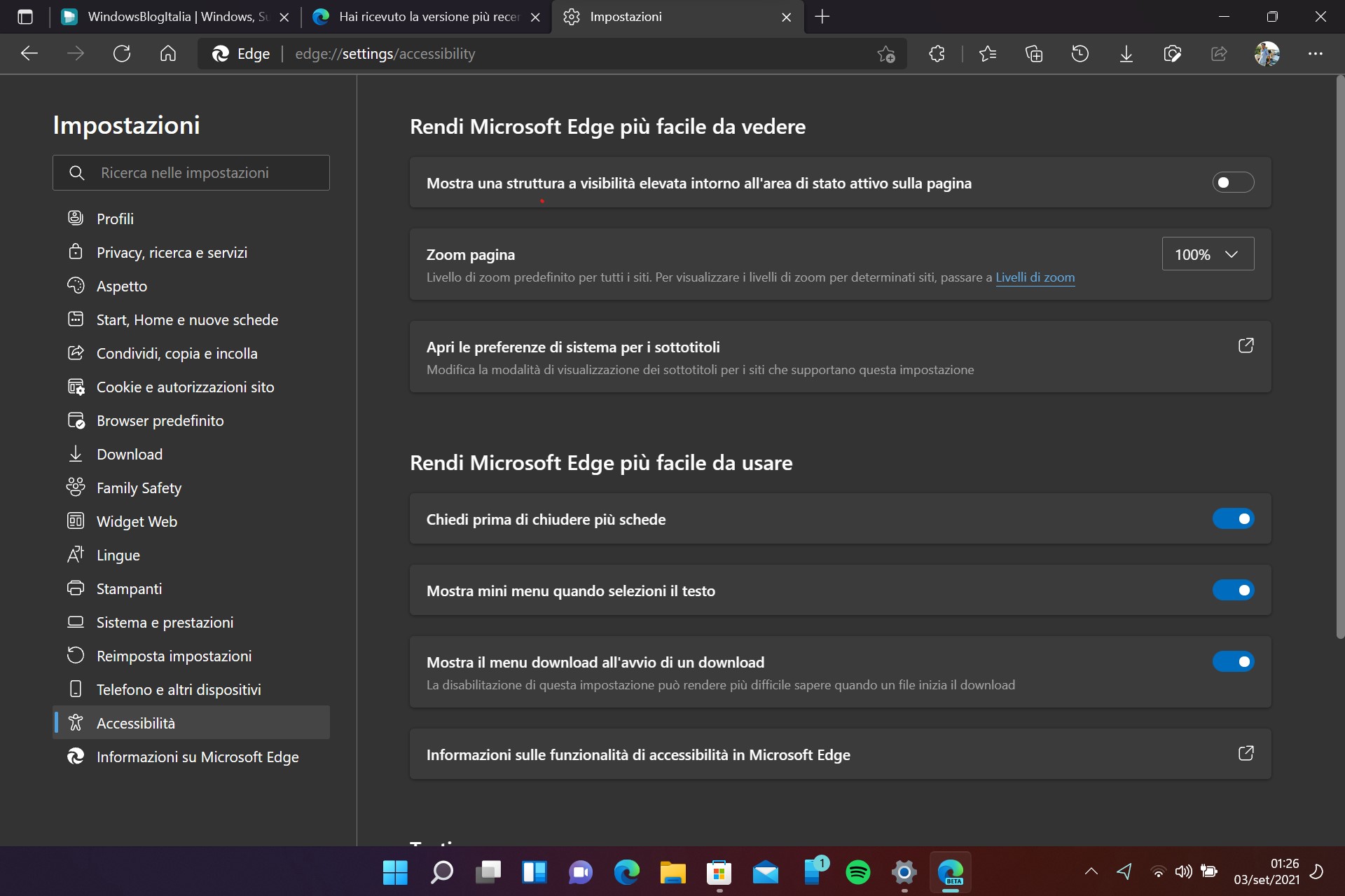Open the Extensions puzzle icon
Screen dimensions: 1345x896
[x=937, y=53]
